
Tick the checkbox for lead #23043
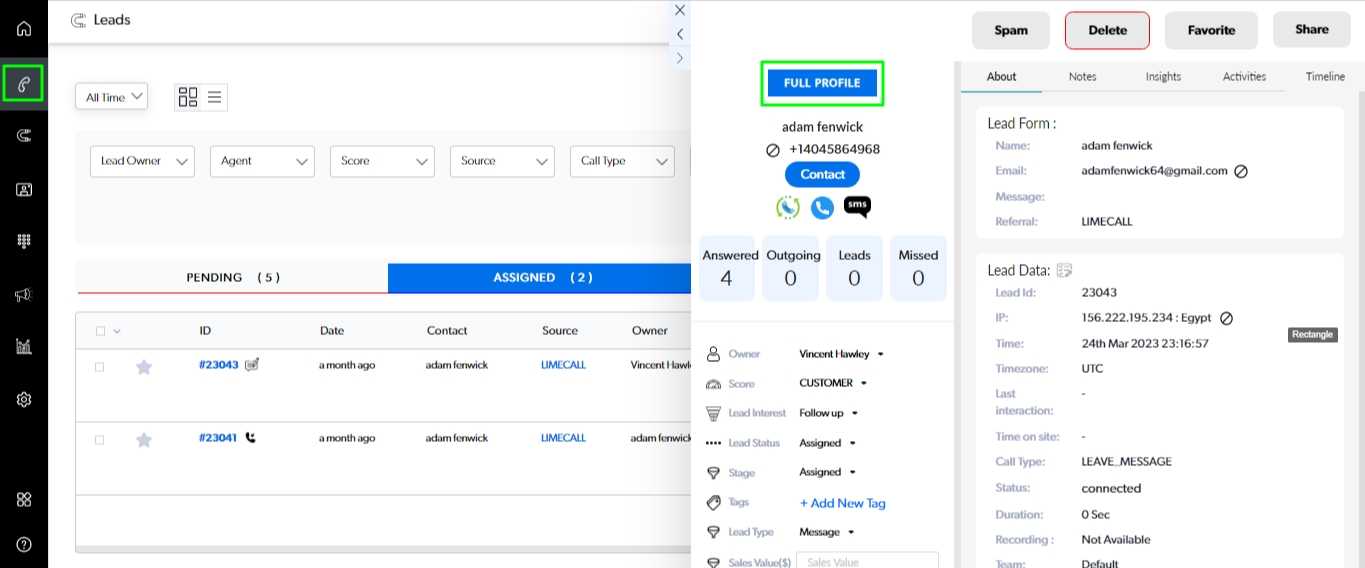pos(99,367)
